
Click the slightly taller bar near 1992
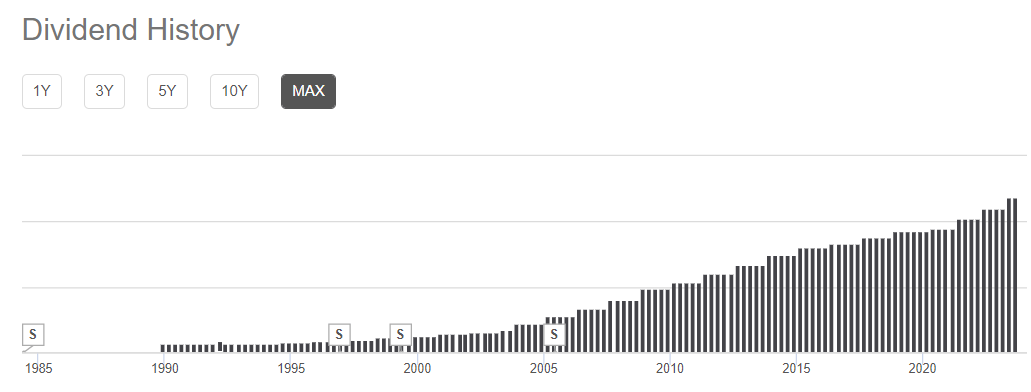click(x=220, y=347)
